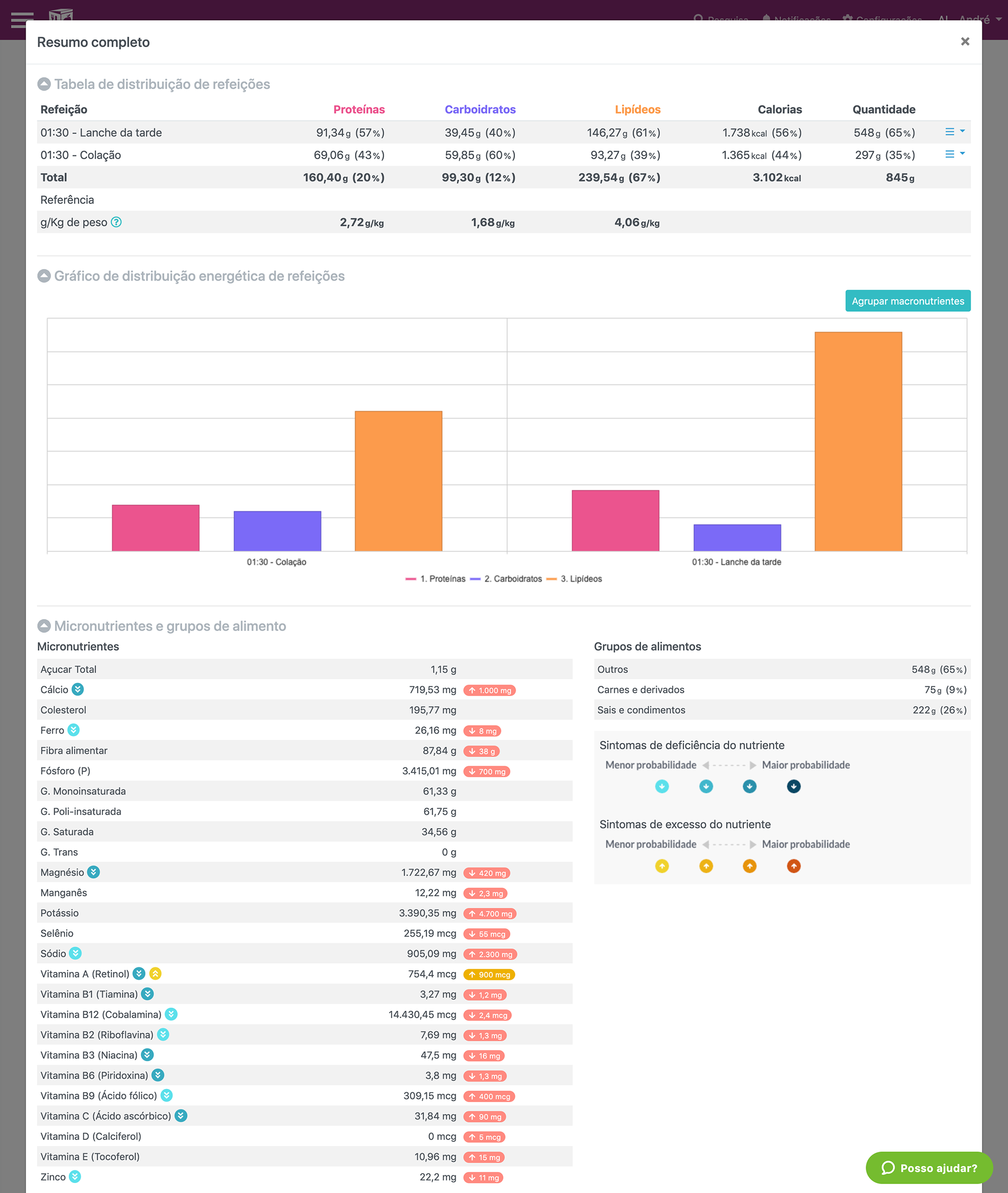Toggle Carboidratos series in chart legend

click(506, 579)
